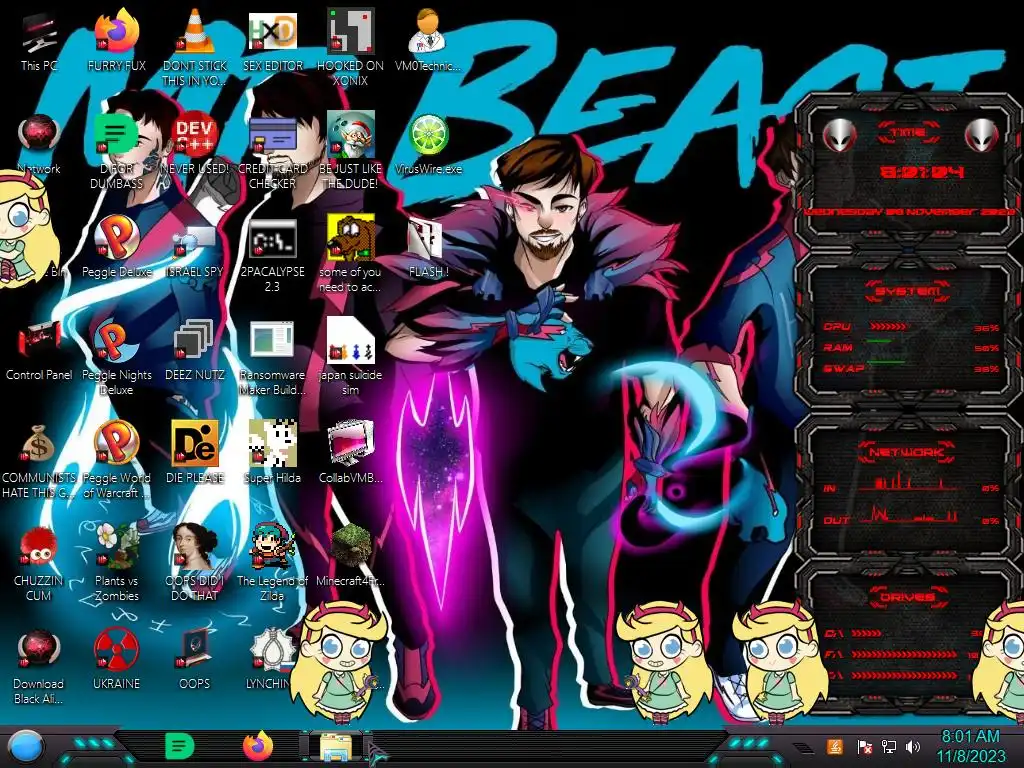The width and height of the screenshot is (1024, 768).
Task: Open the taskbar clock showing 8:01 AM
Action: tap(970, 746)
